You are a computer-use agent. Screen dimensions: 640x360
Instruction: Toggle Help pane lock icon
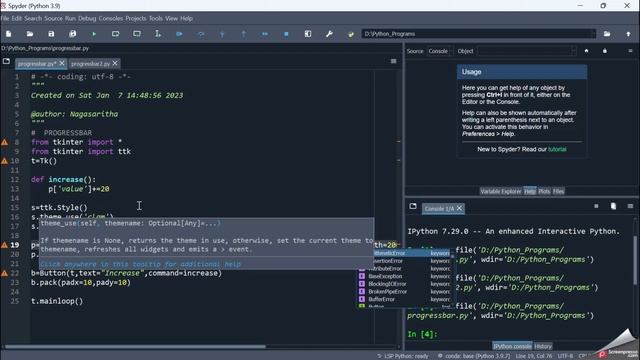pos(605,51)
